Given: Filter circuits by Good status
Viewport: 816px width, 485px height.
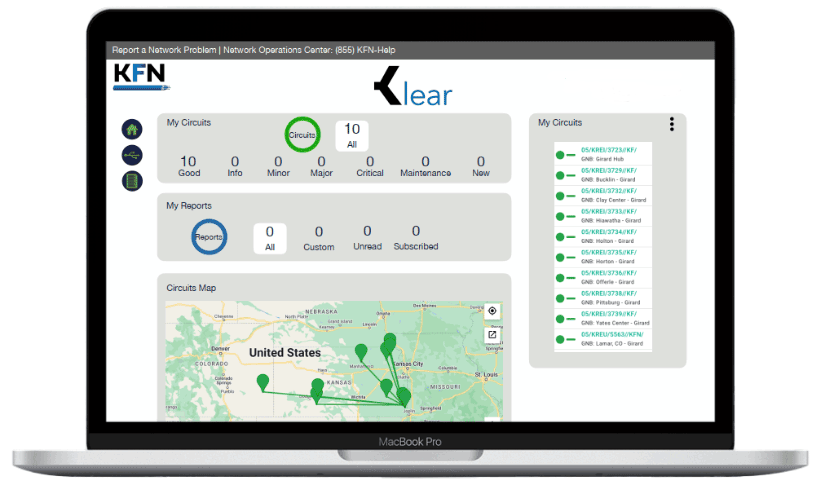Looking at the screenshot, I should point(188,166).
